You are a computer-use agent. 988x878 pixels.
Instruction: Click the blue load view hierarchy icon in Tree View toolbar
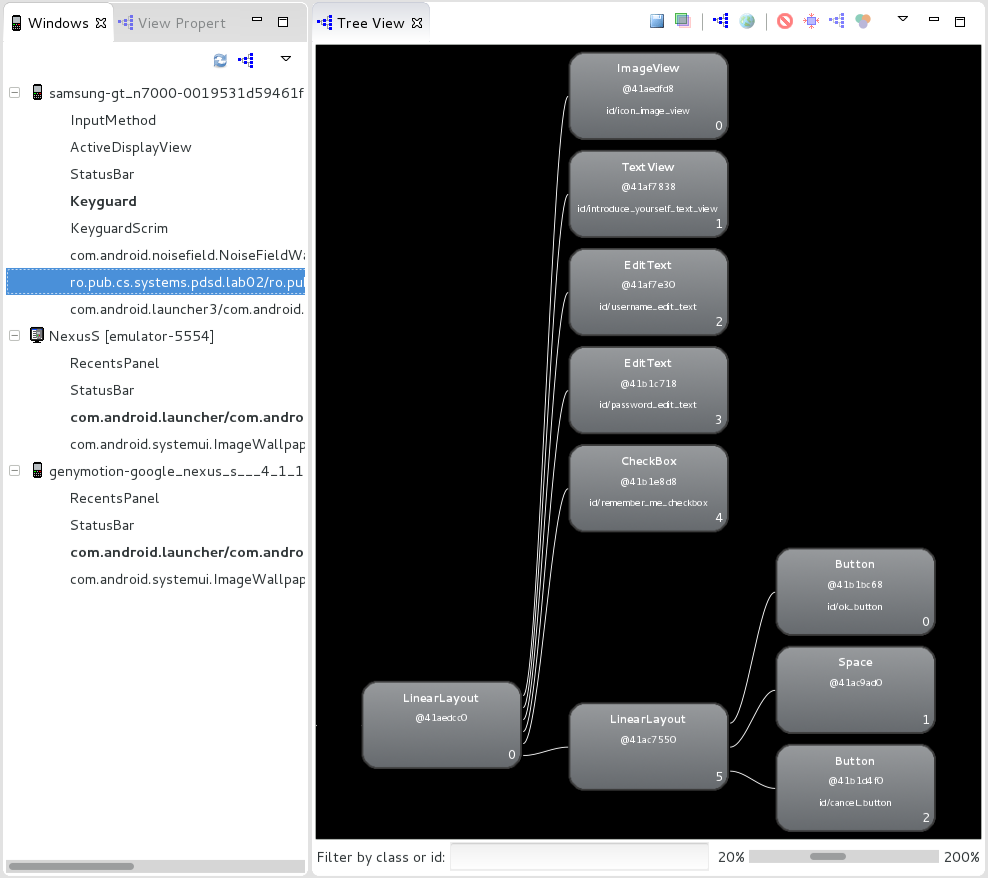(721, 21)
